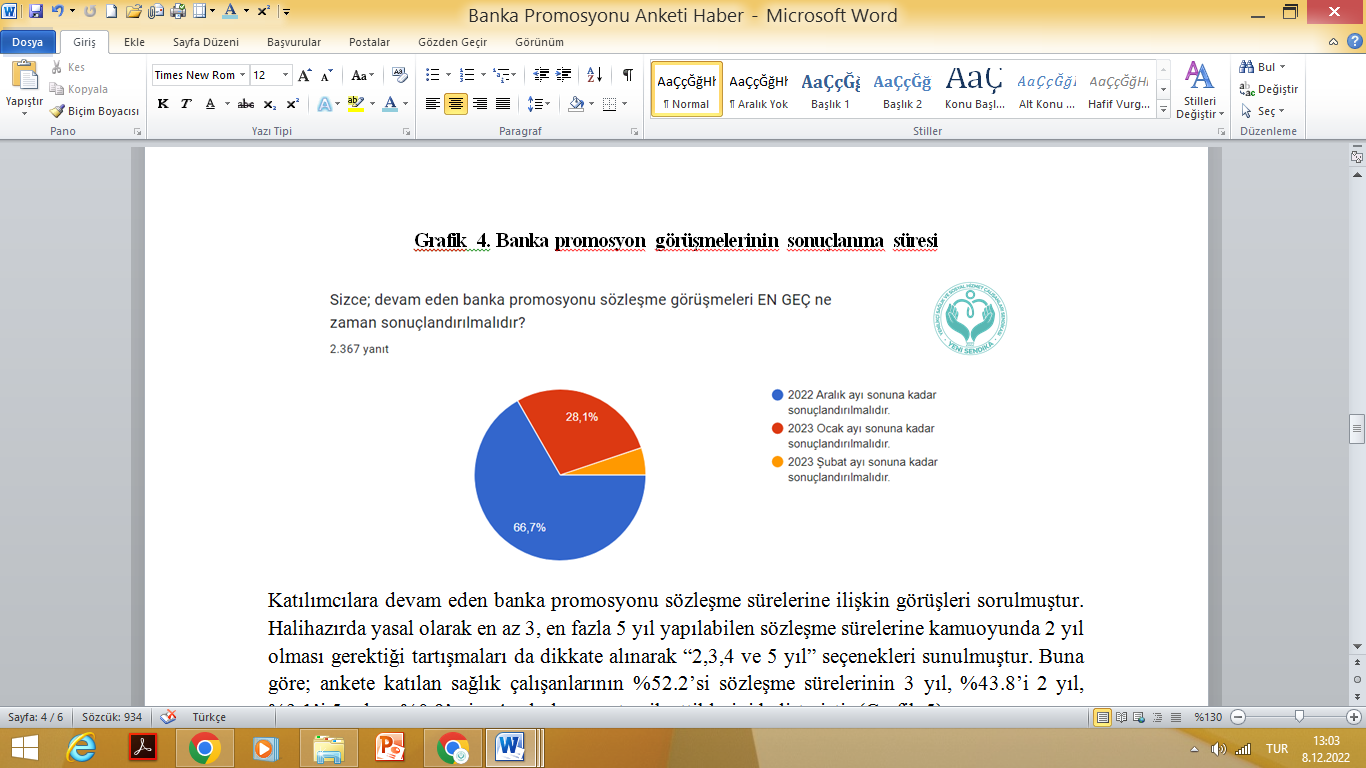Screen dimensions: 1366x768
Task: Toggle paragraph marks ¶ visibility
Action: click(627, 75)
